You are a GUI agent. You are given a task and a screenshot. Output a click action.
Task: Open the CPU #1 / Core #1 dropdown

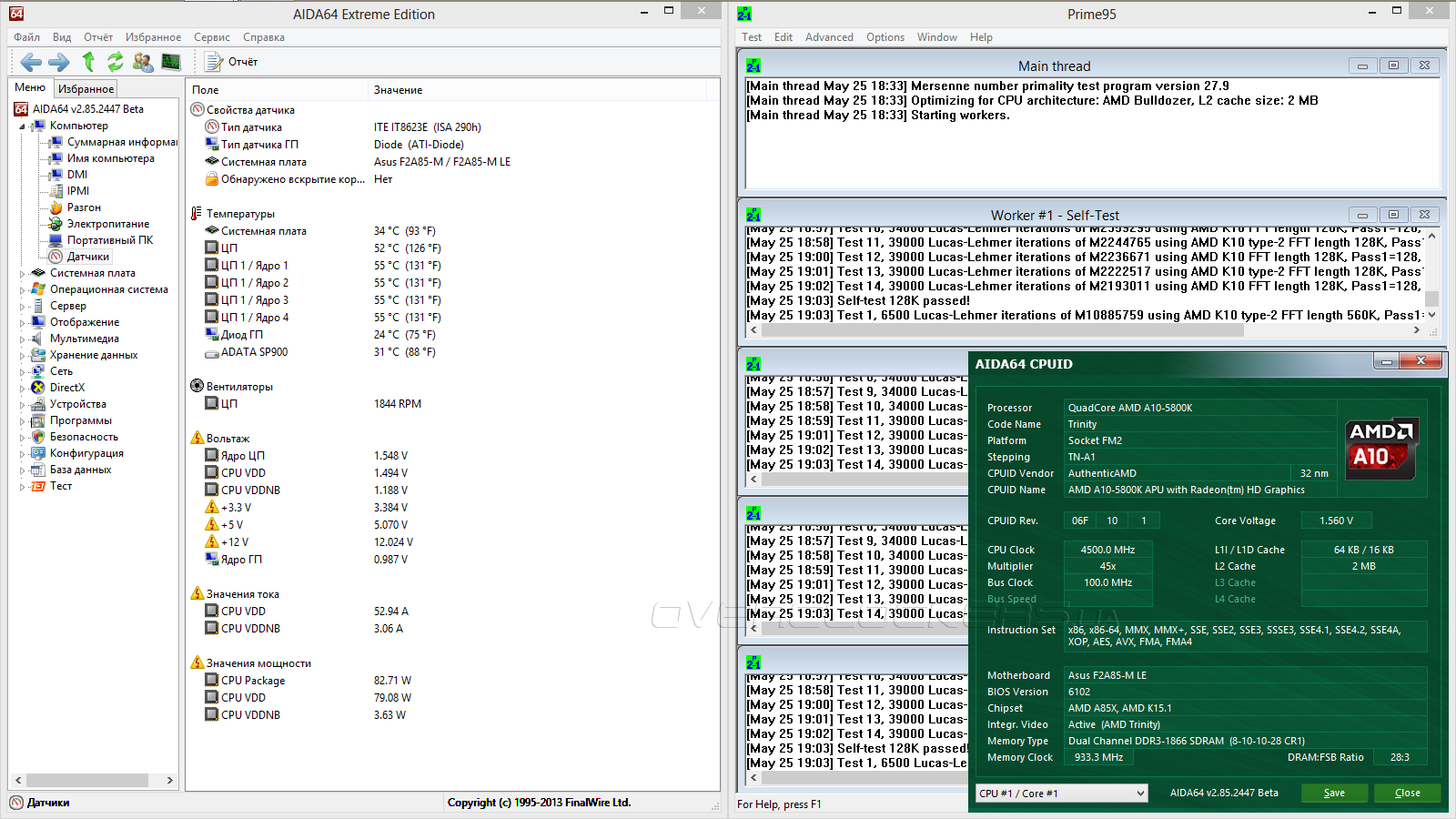pyautogui.click(x=1061, y=794)
